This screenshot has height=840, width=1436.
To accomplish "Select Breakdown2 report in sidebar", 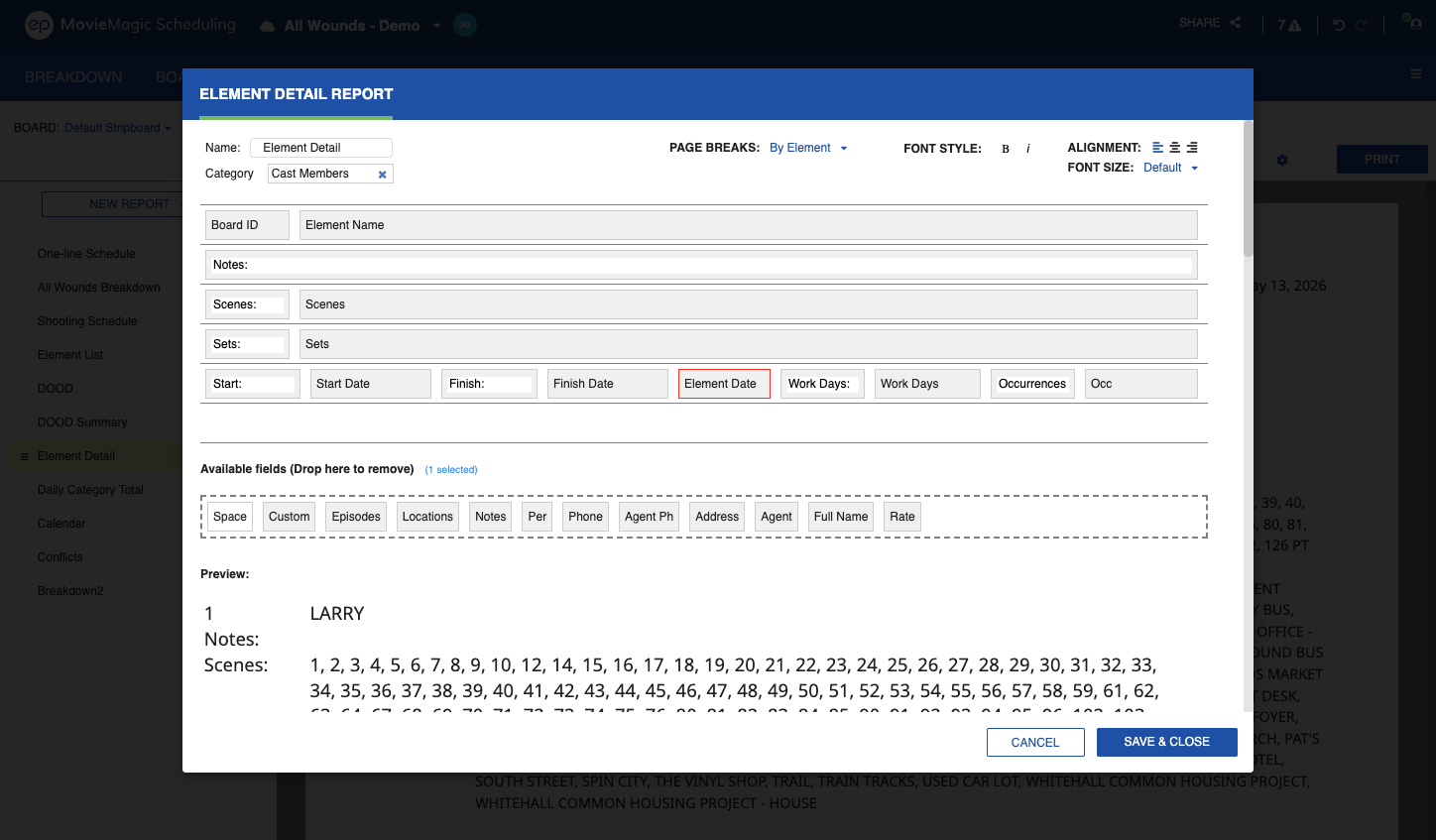I will [70, 591].
